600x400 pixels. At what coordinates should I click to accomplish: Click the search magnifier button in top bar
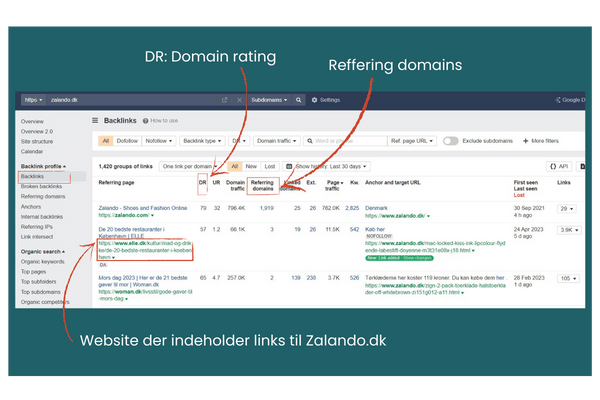(x=298, y=100)
